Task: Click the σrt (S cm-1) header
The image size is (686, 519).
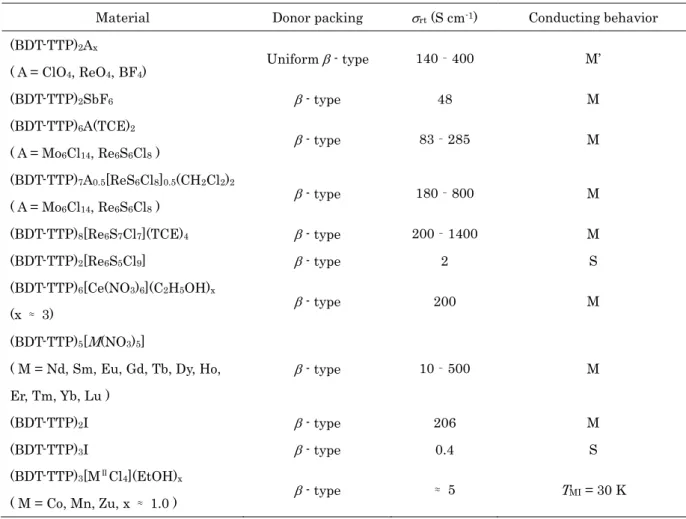Action: coord(444,18)
